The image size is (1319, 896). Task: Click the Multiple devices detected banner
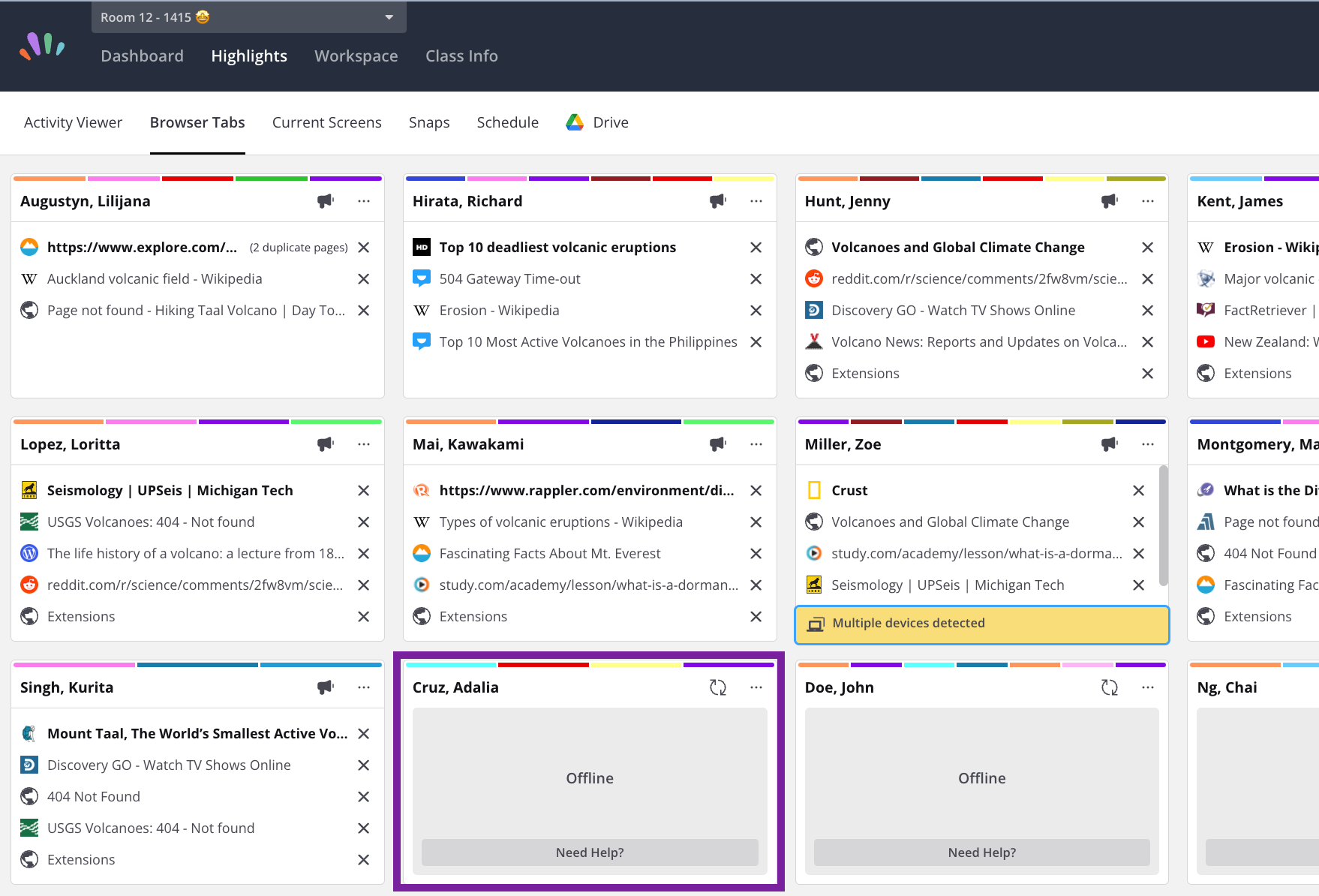(x=982, y=624)
